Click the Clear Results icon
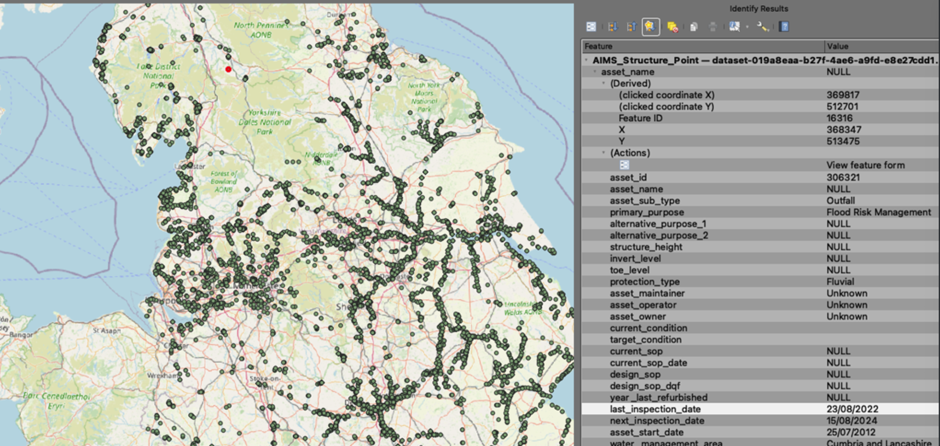940x446 pixels. 672,27
